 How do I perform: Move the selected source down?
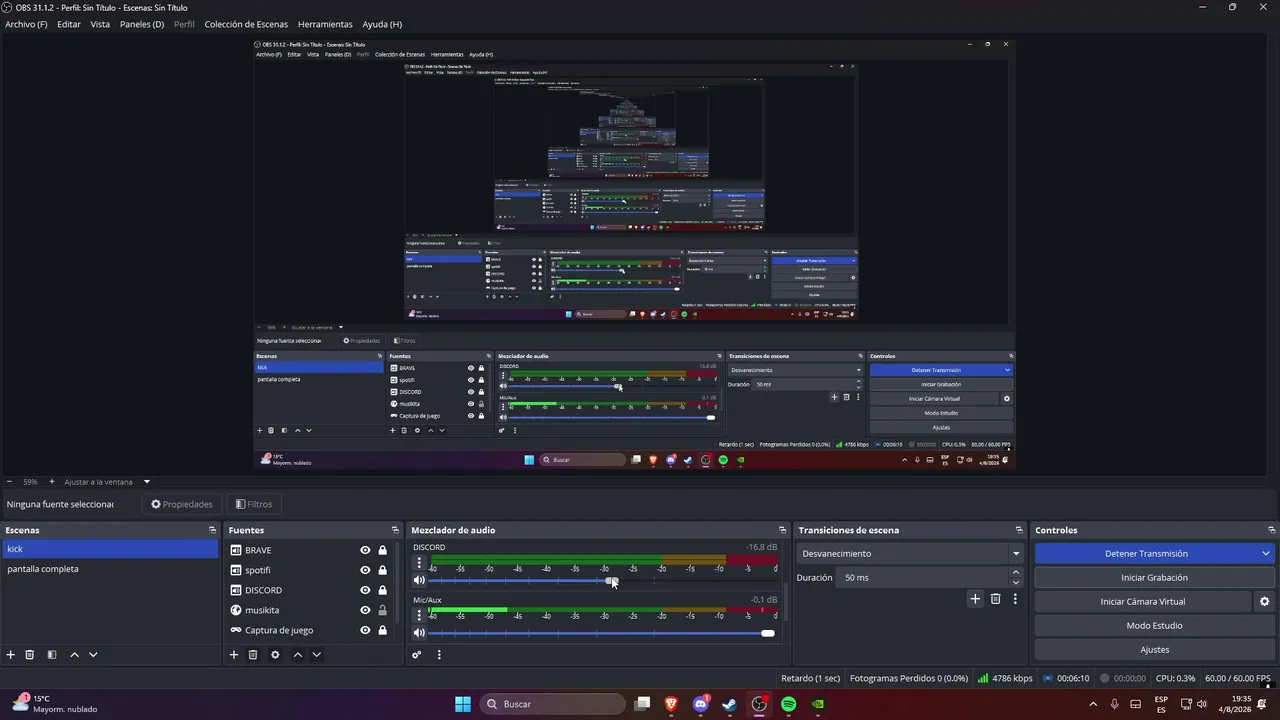316,655
